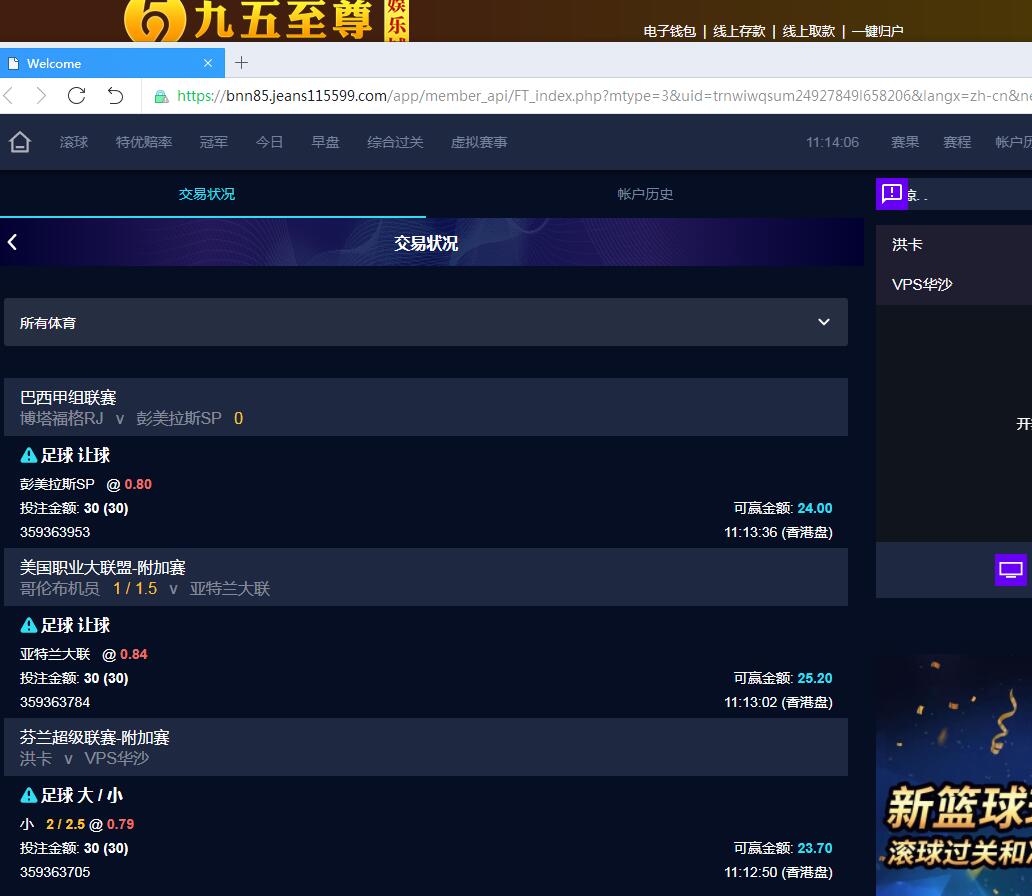Open the 早盘 menu

[x=326, y=142]
